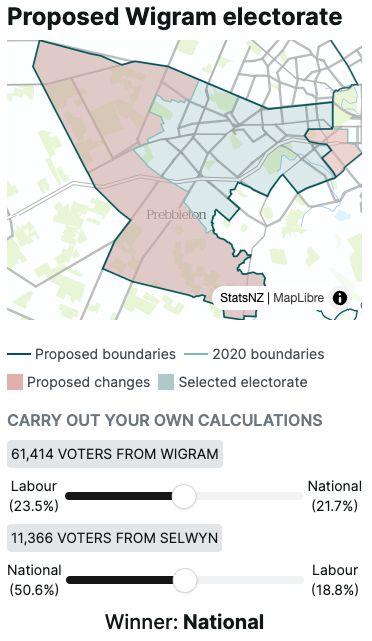Click the Selected electorate blue swatch
This screenshot has width=372, height=641.
166,382
